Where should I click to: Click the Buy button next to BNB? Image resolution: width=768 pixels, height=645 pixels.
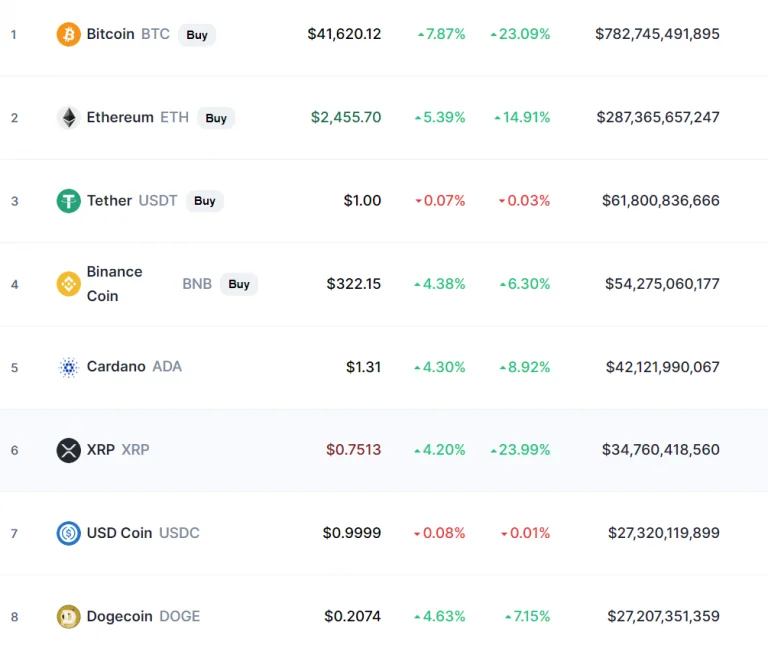pyautogui.click(x=239, y=284)
